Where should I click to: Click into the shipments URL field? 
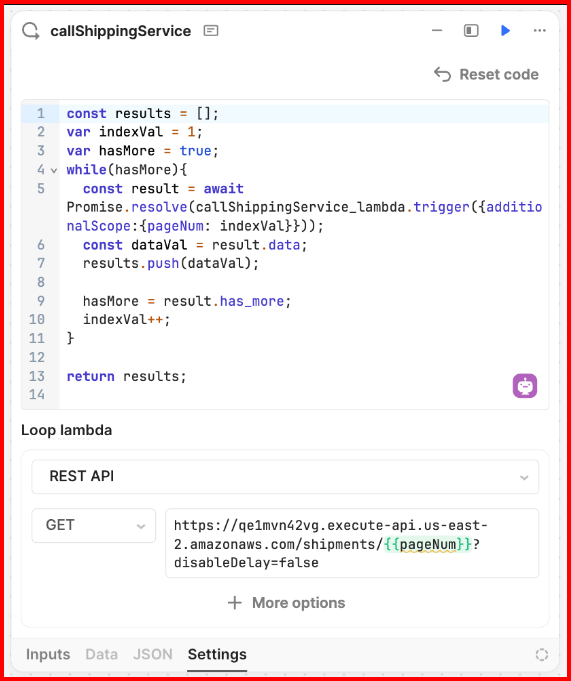tap(352, 543)
